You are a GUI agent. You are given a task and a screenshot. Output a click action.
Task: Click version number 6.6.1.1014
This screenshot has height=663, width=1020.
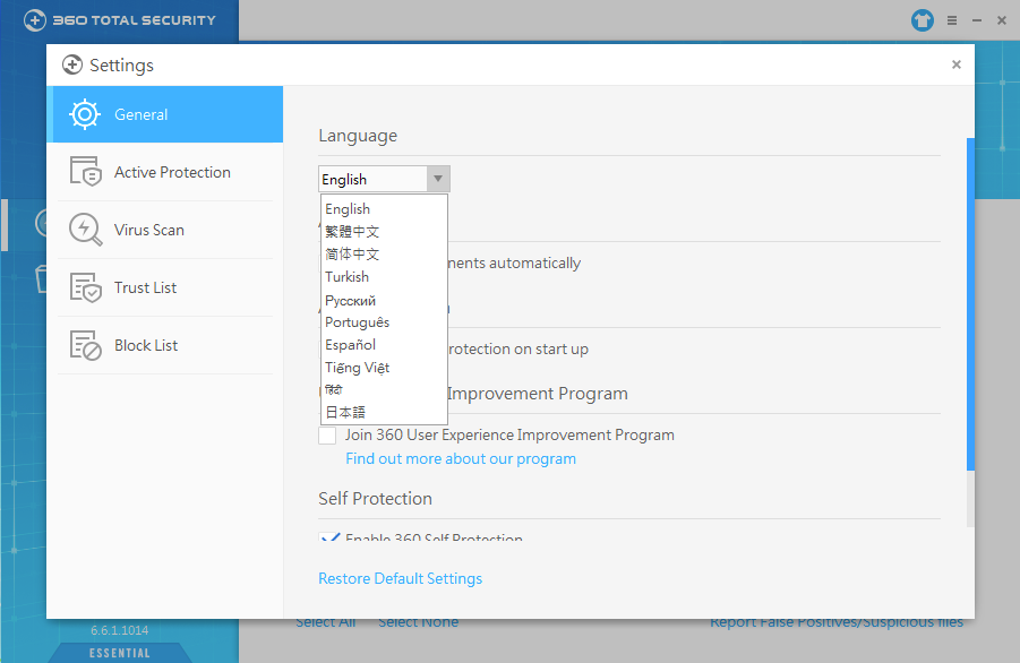(x=120, y=630)
